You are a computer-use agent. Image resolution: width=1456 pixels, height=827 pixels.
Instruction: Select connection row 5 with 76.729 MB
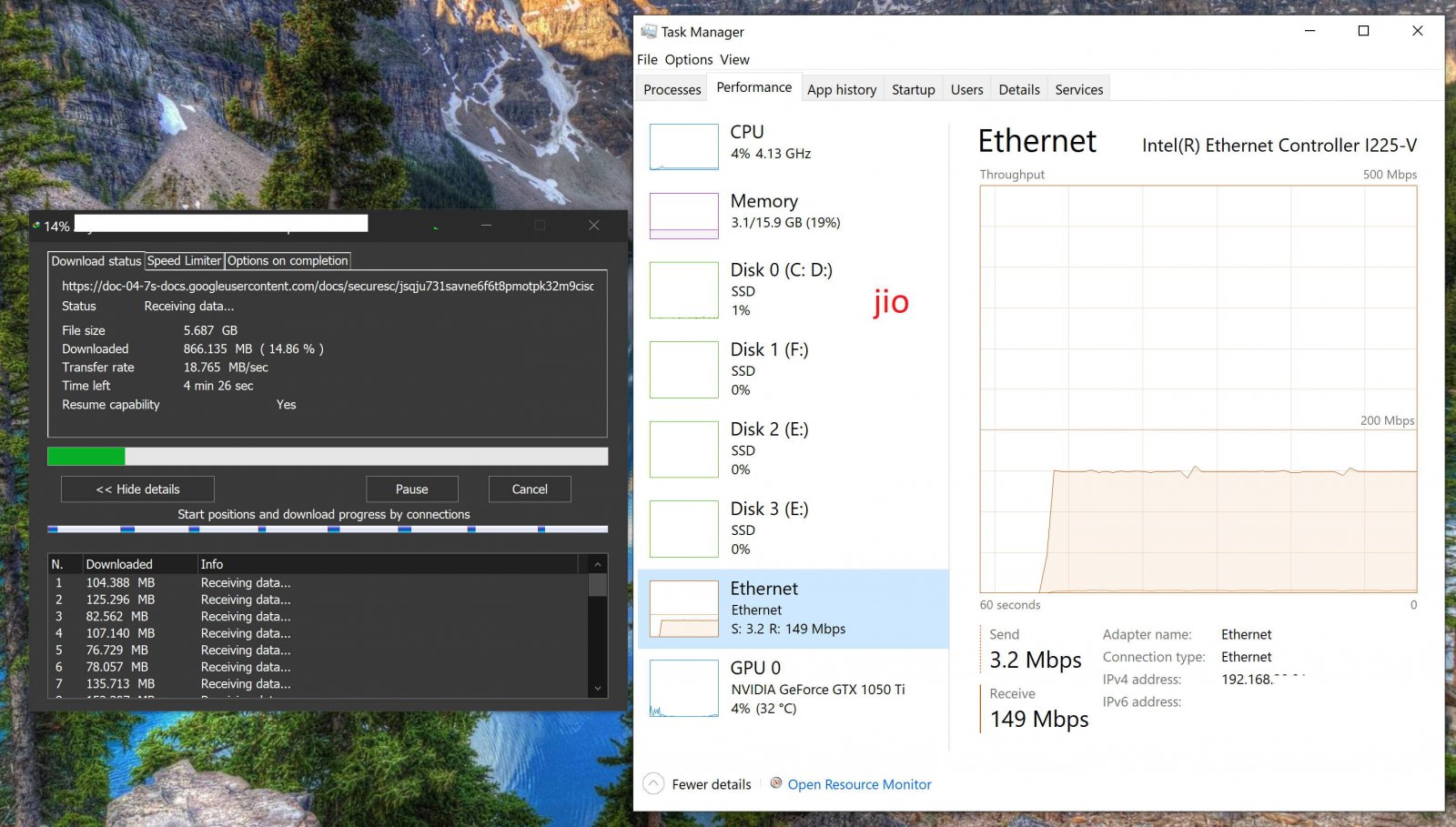(318, 650)
